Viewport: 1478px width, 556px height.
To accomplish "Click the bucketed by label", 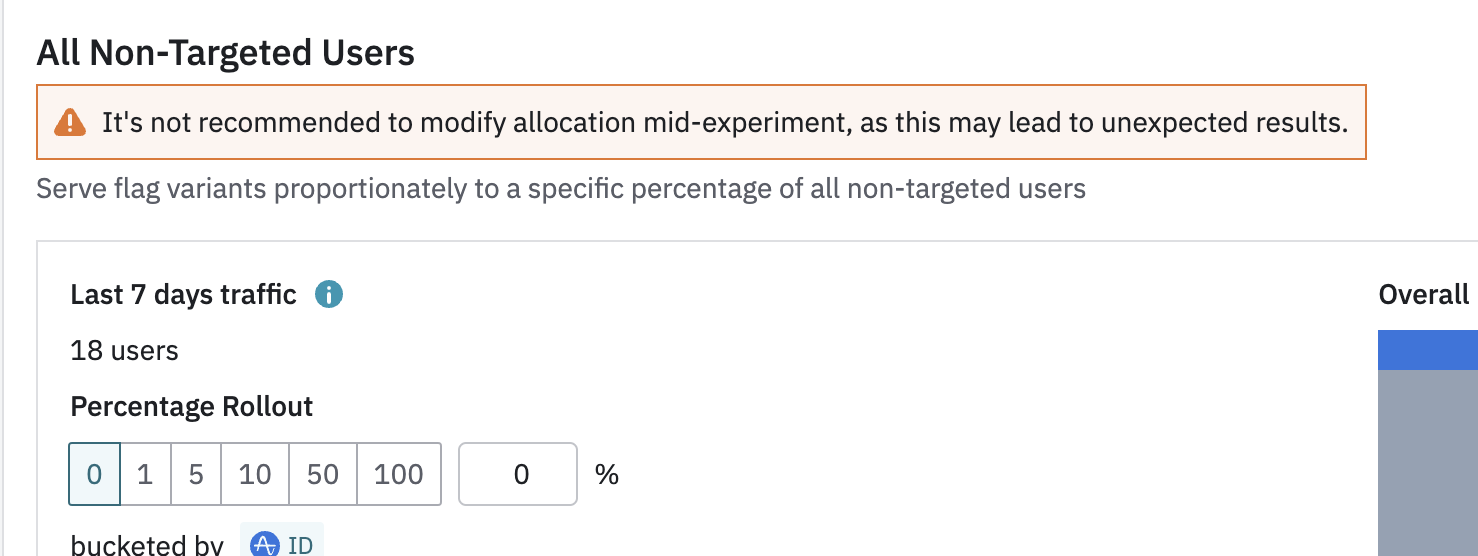I will click(147, 545).
